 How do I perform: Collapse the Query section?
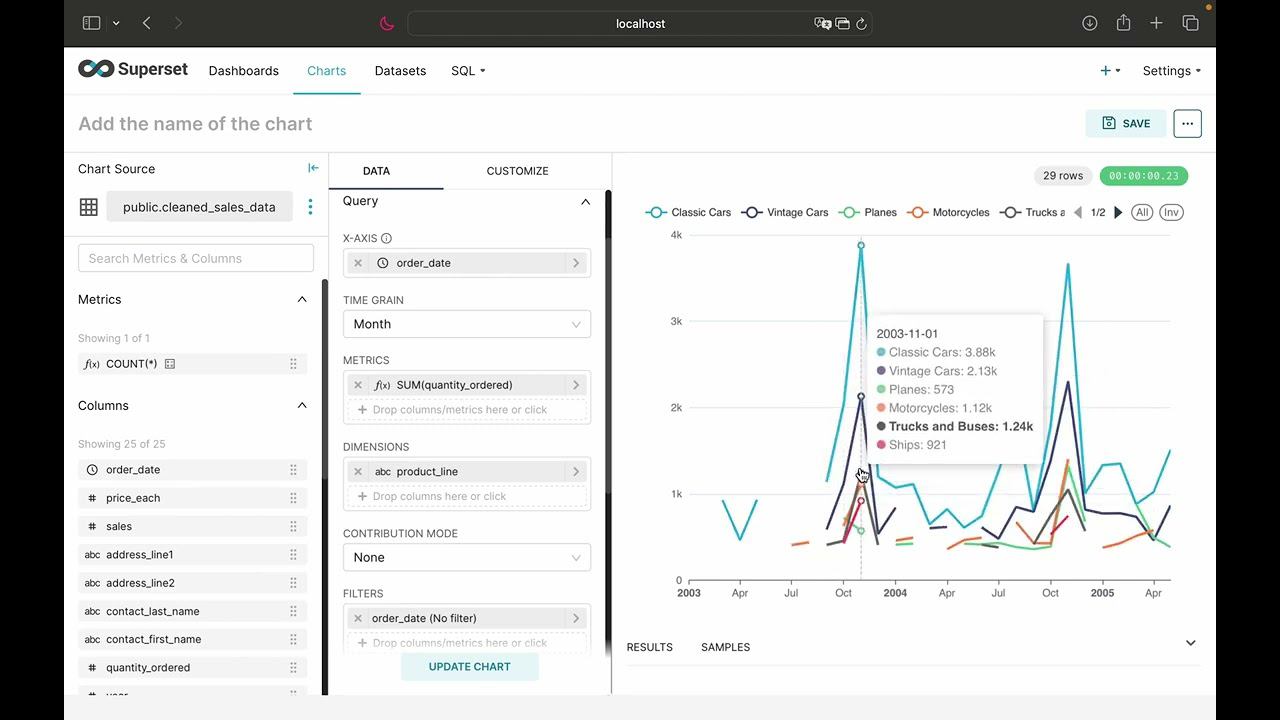coord(585,201)
